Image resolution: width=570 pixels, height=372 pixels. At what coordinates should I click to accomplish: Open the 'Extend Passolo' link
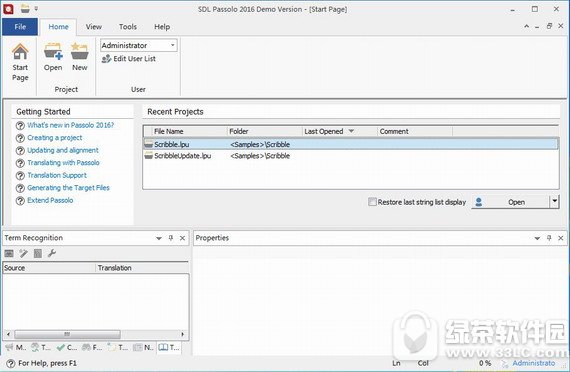(x=50, y=200)
